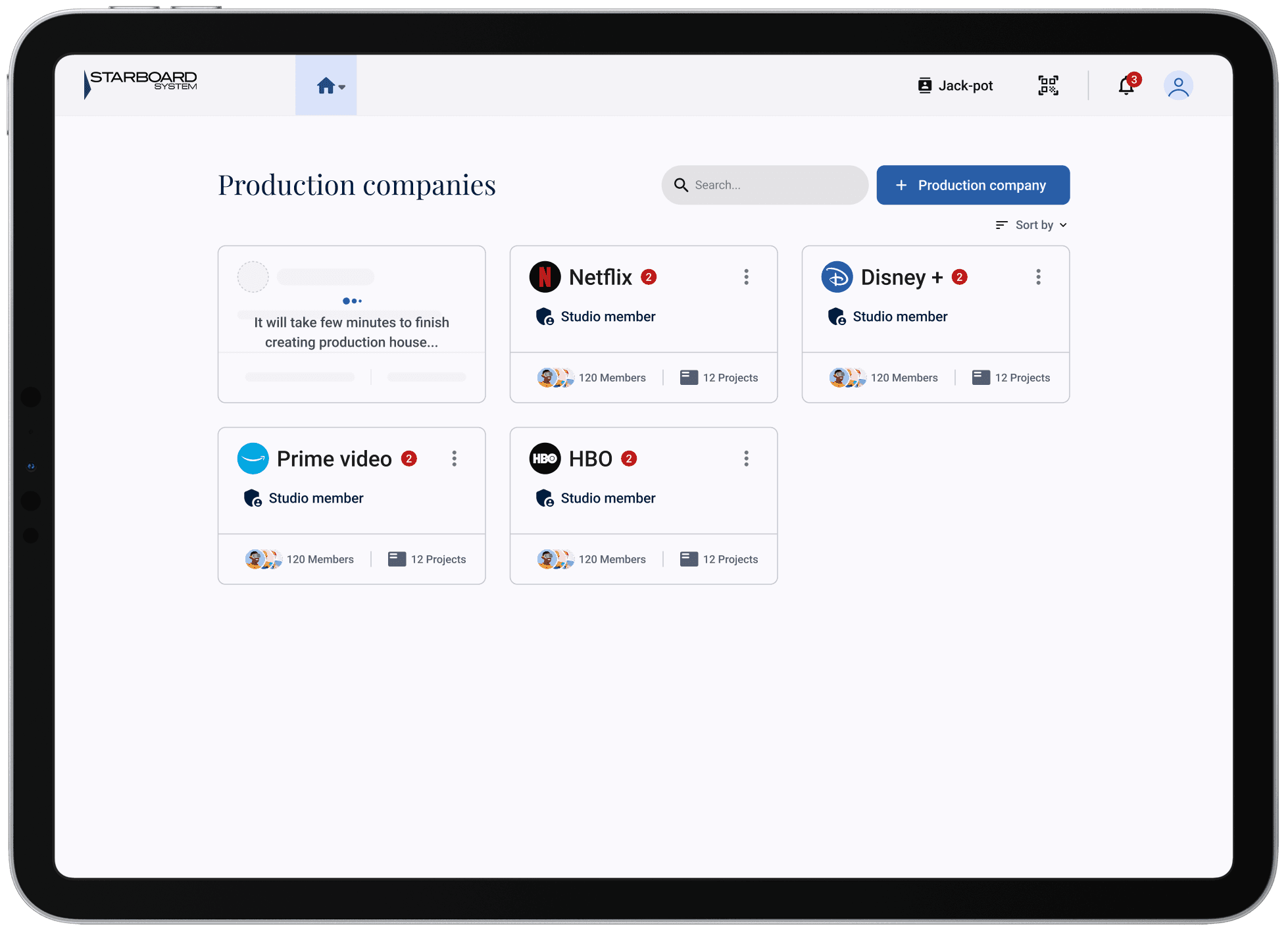
Task: Open the user profile avatar
Action: tap(1178, 86)
